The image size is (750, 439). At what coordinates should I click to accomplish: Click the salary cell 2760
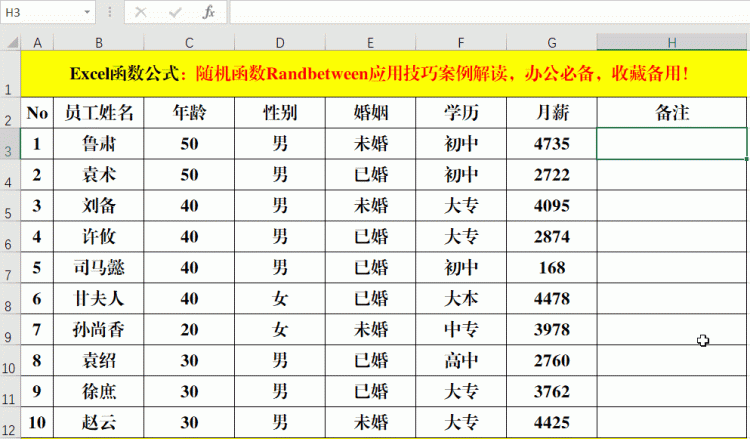[551, 360]
